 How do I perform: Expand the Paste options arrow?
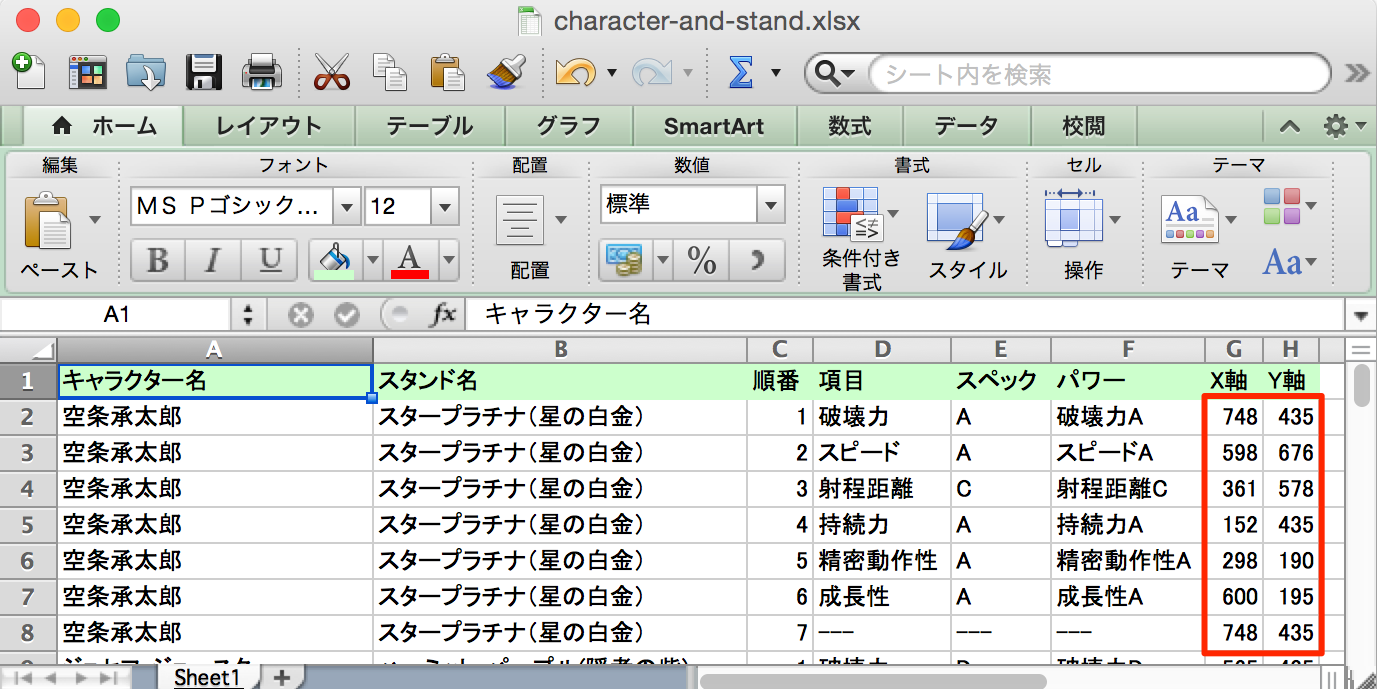click(x=95, y=220)
